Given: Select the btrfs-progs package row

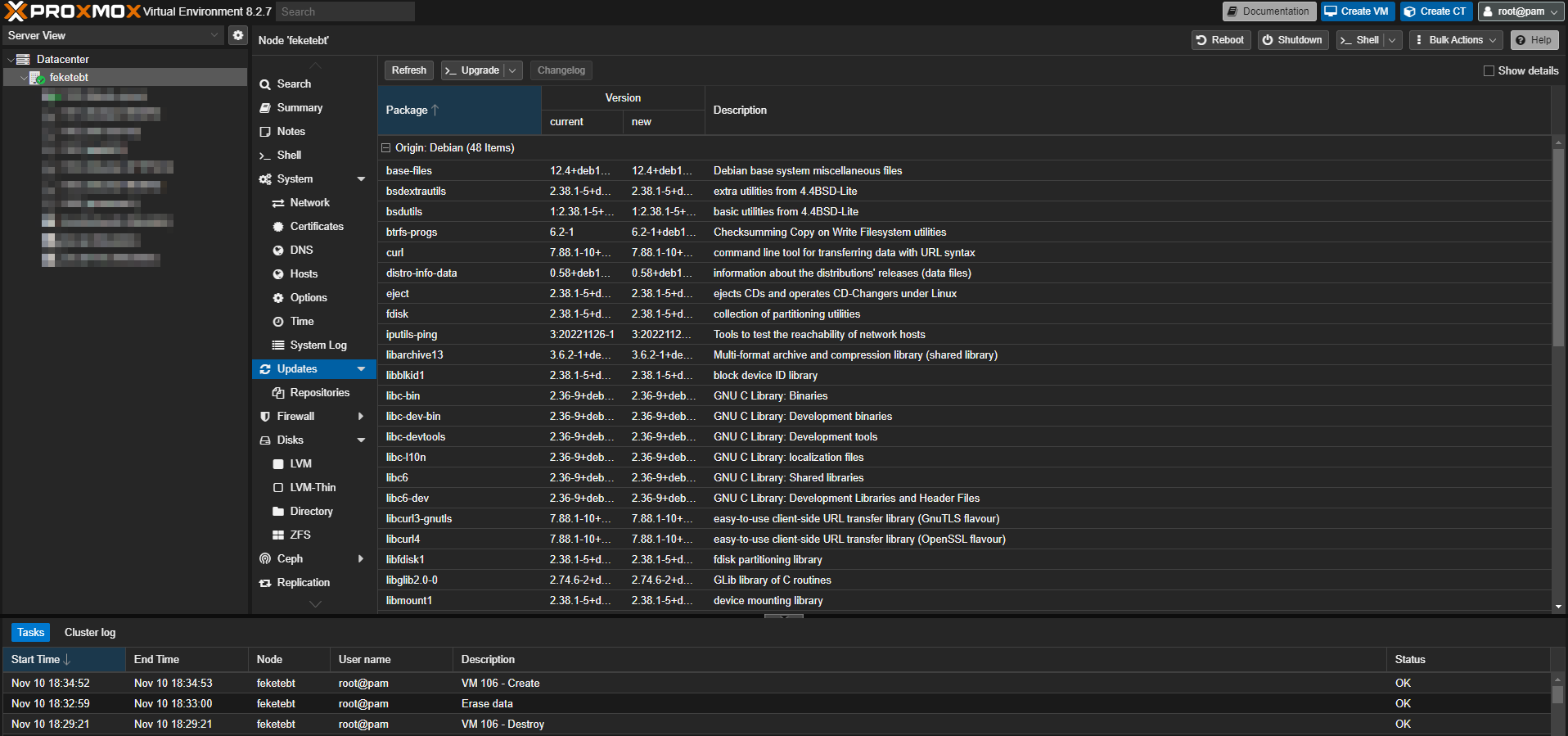Looking at the screenshot, I should 964,233.
